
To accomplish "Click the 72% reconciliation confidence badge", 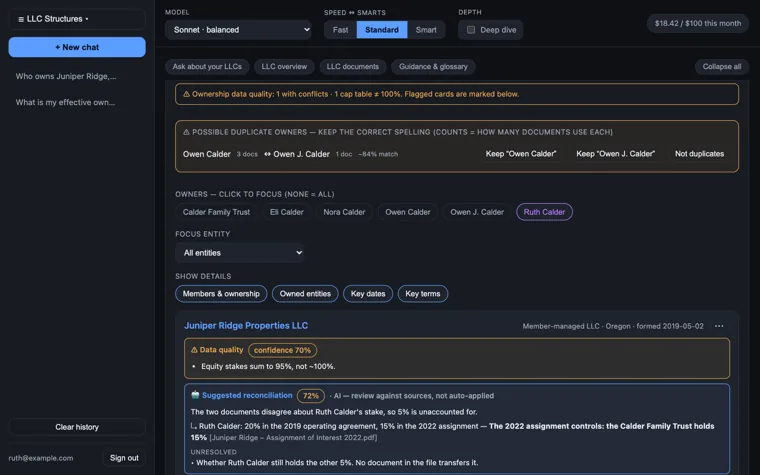I will (311, 396).
